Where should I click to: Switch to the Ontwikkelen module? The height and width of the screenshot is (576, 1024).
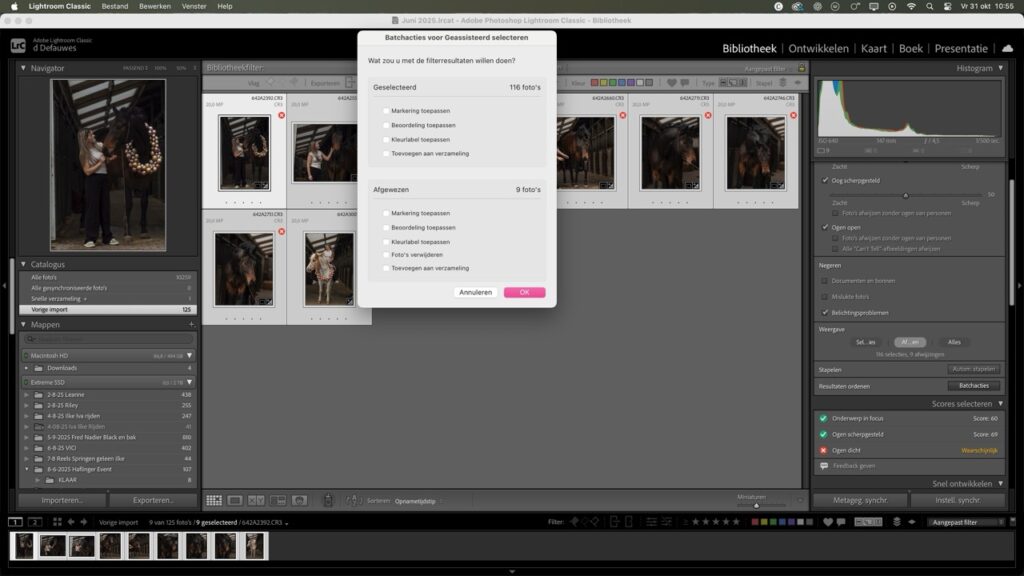tap(818, 48)
